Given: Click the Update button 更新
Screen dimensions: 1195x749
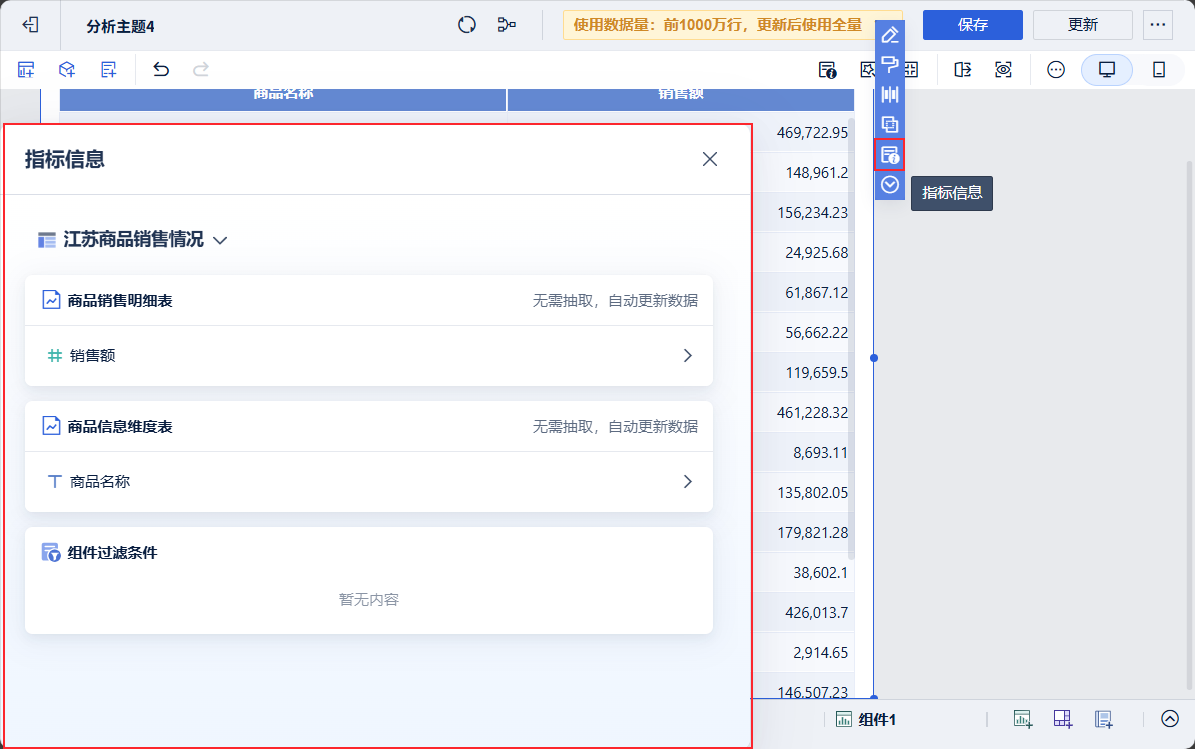Looking at the screenshot, I should tap(1082, 25).
